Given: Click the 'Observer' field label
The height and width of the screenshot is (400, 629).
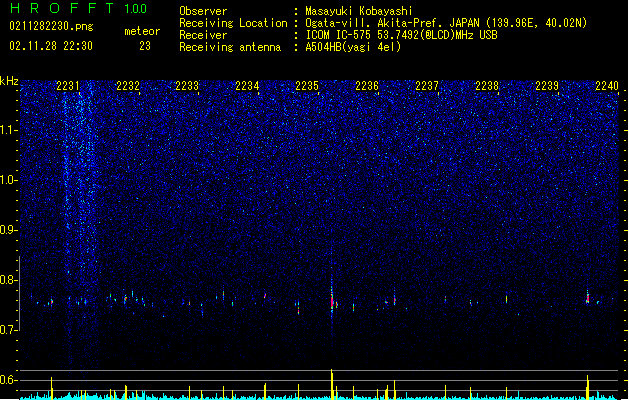Looking at the screenshot, I should tap(203, 11).
